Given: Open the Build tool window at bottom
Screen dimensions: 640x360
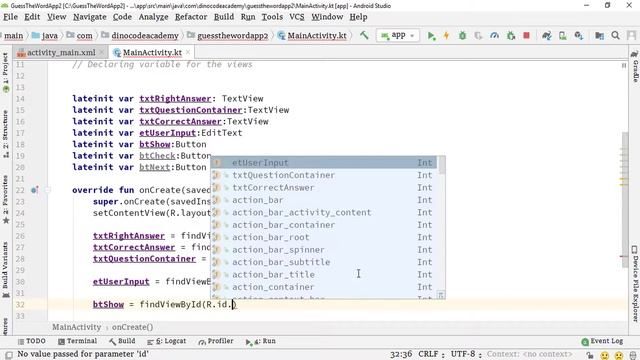Looking at the screenshot, I should point(122,341).
